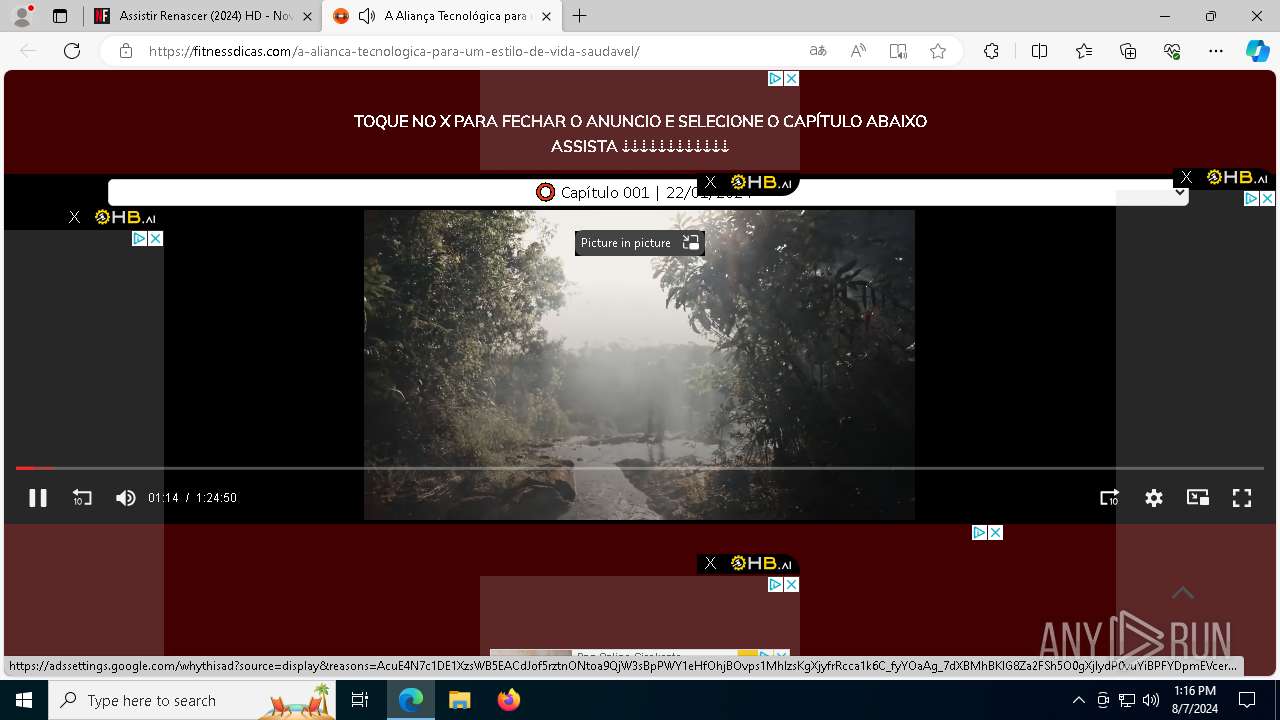The width and height of the screenshot is (1280, 720).
Task: Close the HB.AI ad above the dropdown
Action: click(x=710, y=182)
